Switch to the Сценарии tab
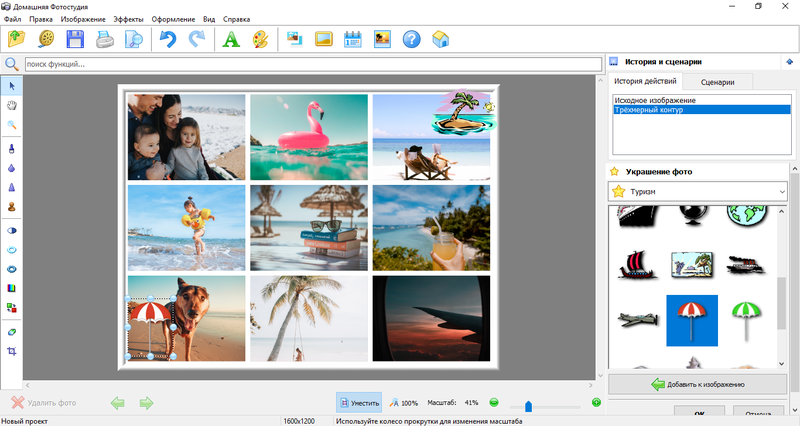Screen dimensions: 800x426 [718, 82]
